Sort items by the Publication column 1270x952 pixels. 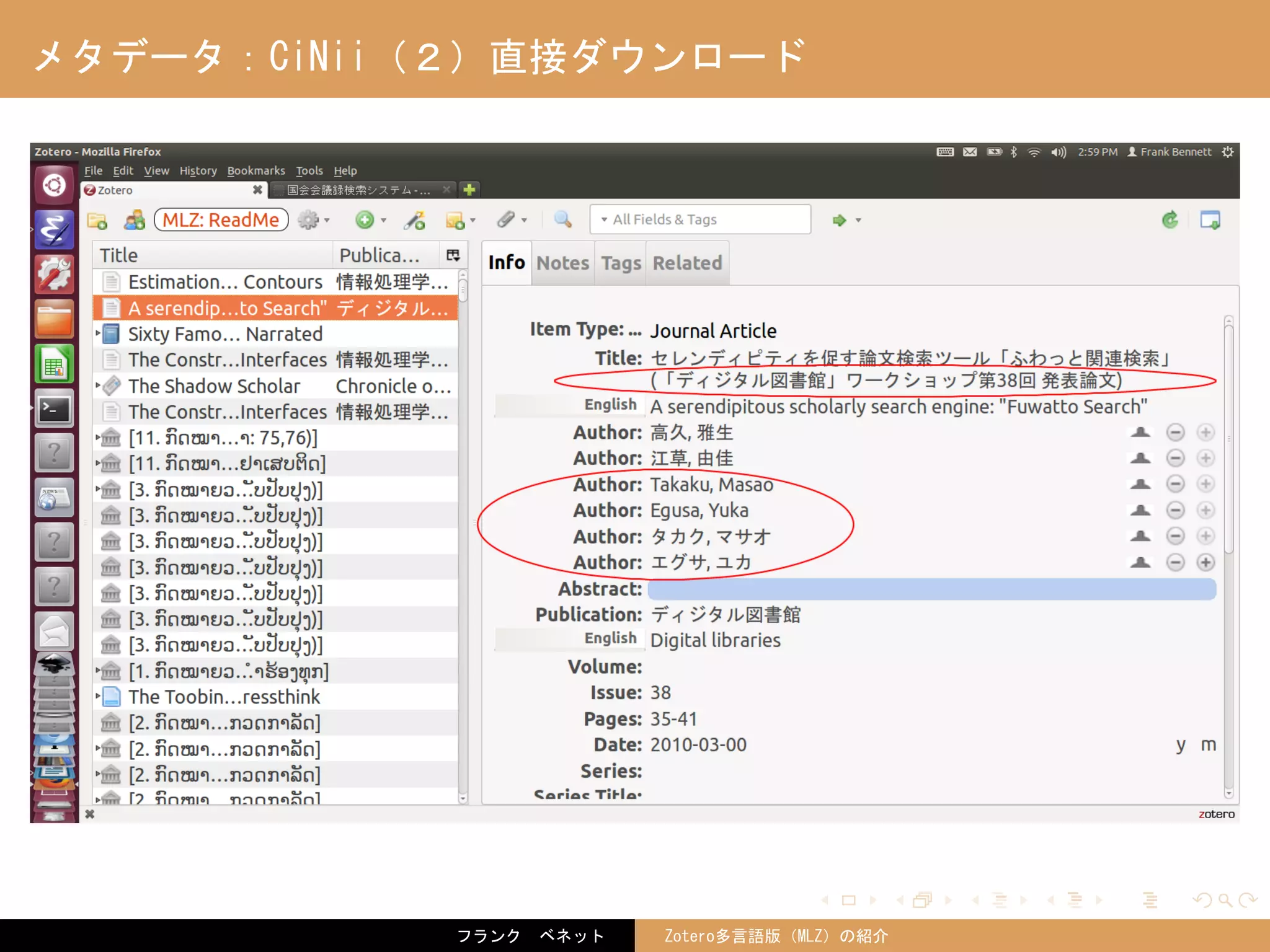pyautogui.click(x=386, y=255)
